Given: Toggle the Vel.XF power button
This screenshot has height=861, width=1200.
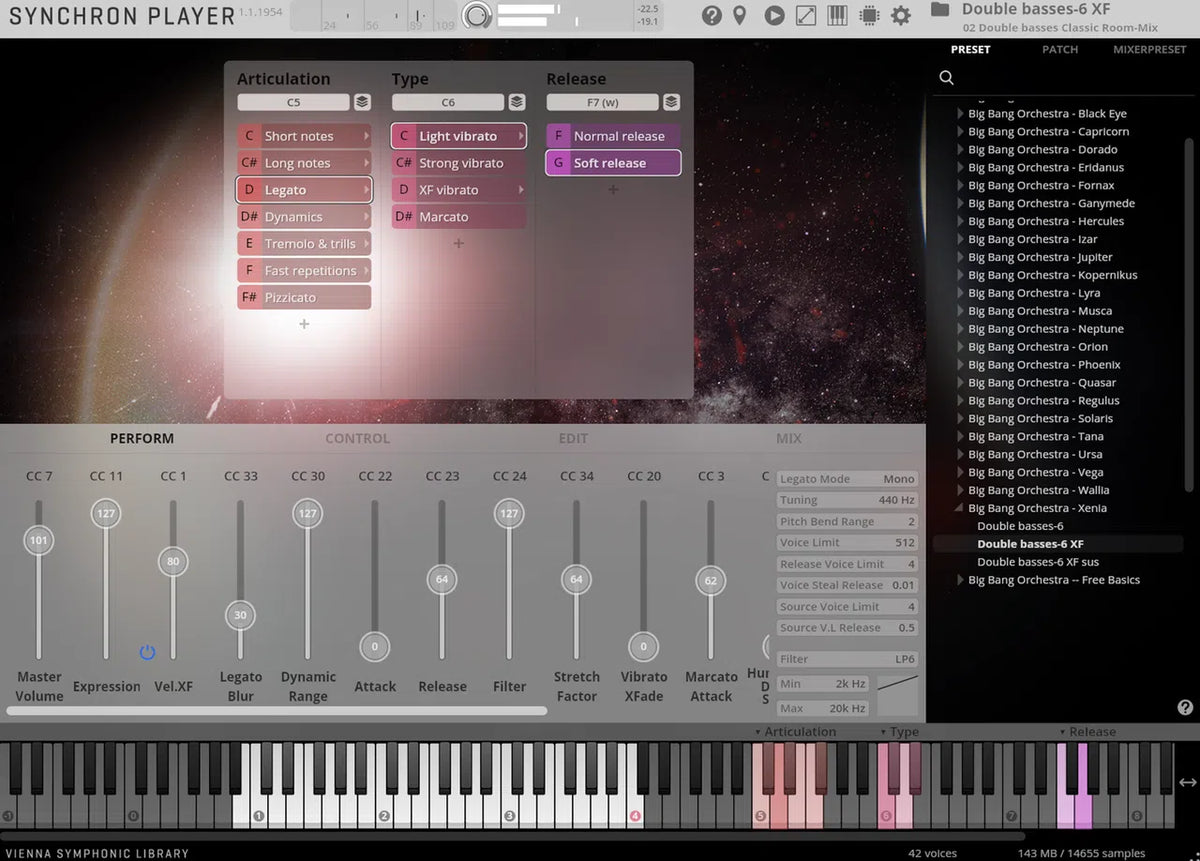Looking at the screenshot, I should 147,652.
